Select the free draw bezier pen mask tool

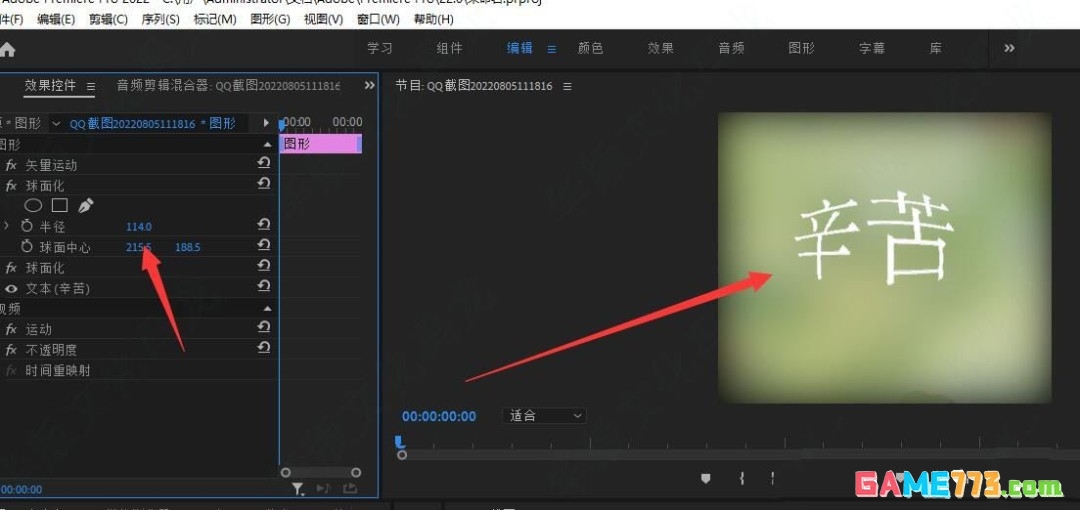point(85,205)
